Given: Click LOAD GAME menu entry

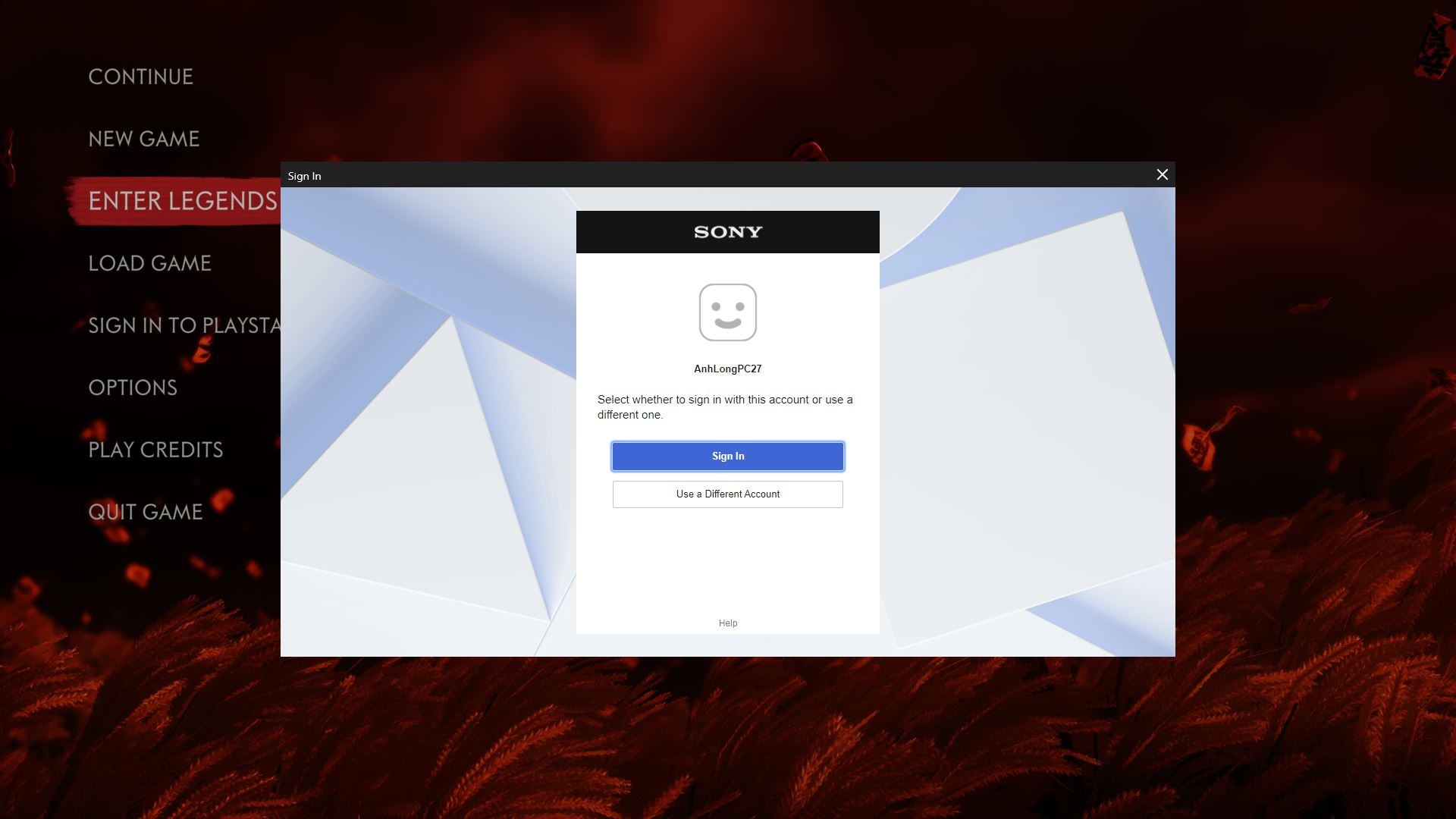Looking at the screenshot, I should [x=149, y=262].
